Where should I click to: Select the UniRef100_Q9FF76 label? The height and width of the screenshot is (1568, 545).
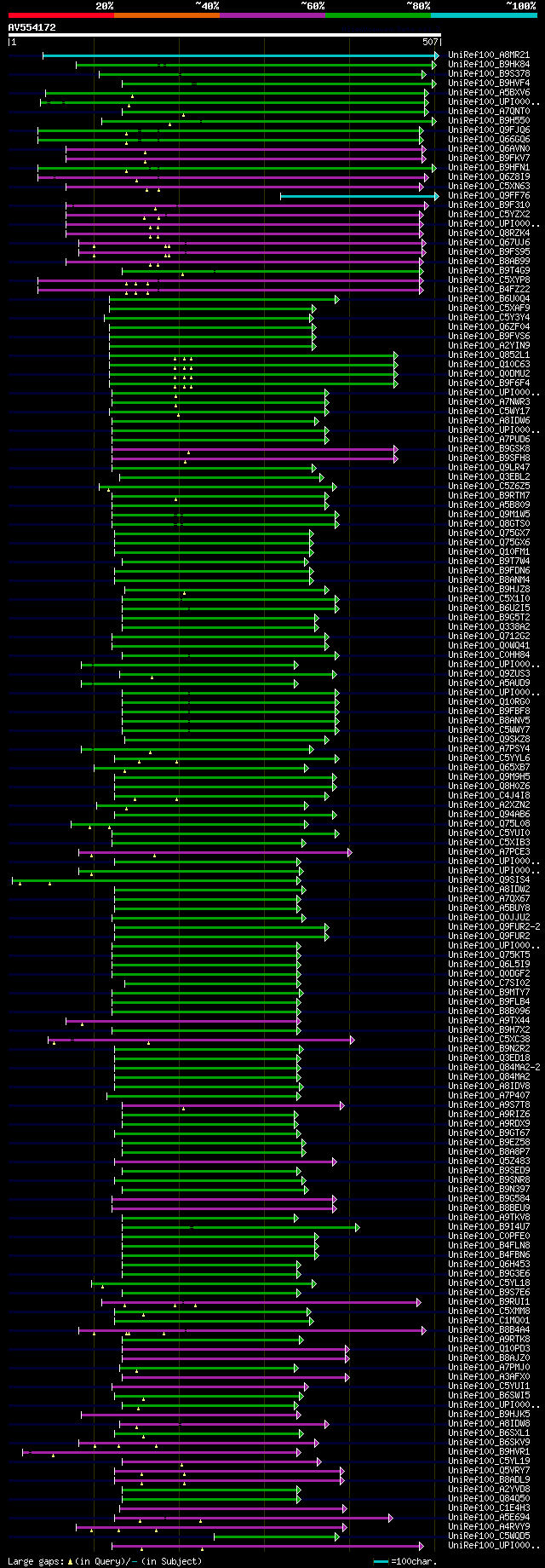(x=489, y=196)
